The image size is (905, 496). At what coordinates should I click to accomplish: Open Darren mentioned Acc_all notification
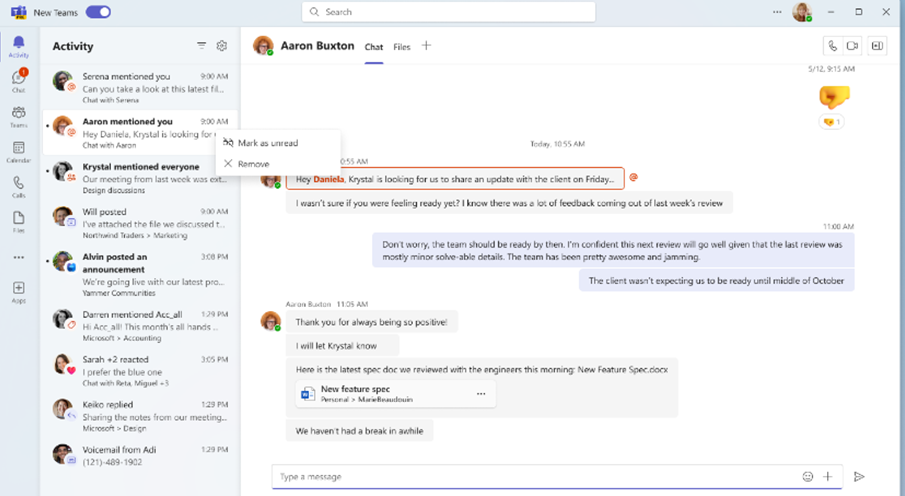(x=140, y=325)
